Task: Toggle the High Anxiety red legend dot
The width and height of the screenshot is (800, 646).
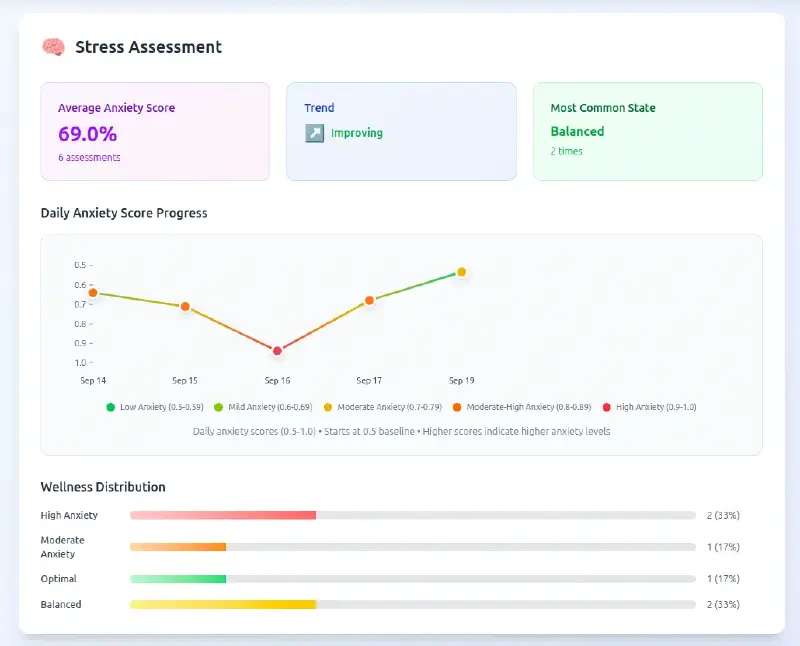Action: click(606, 407)
